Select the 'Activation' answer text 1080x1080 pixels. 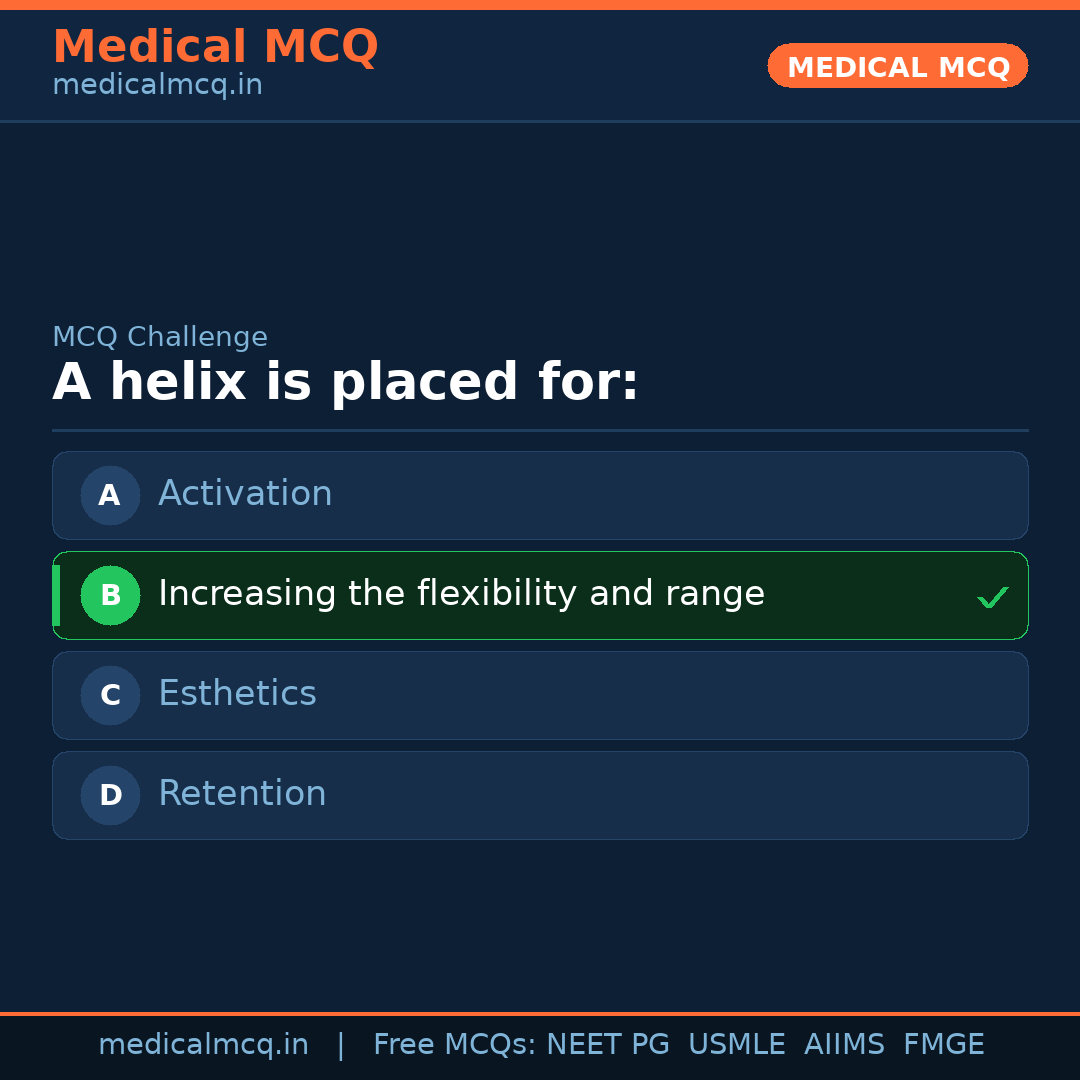pos(245,494)
